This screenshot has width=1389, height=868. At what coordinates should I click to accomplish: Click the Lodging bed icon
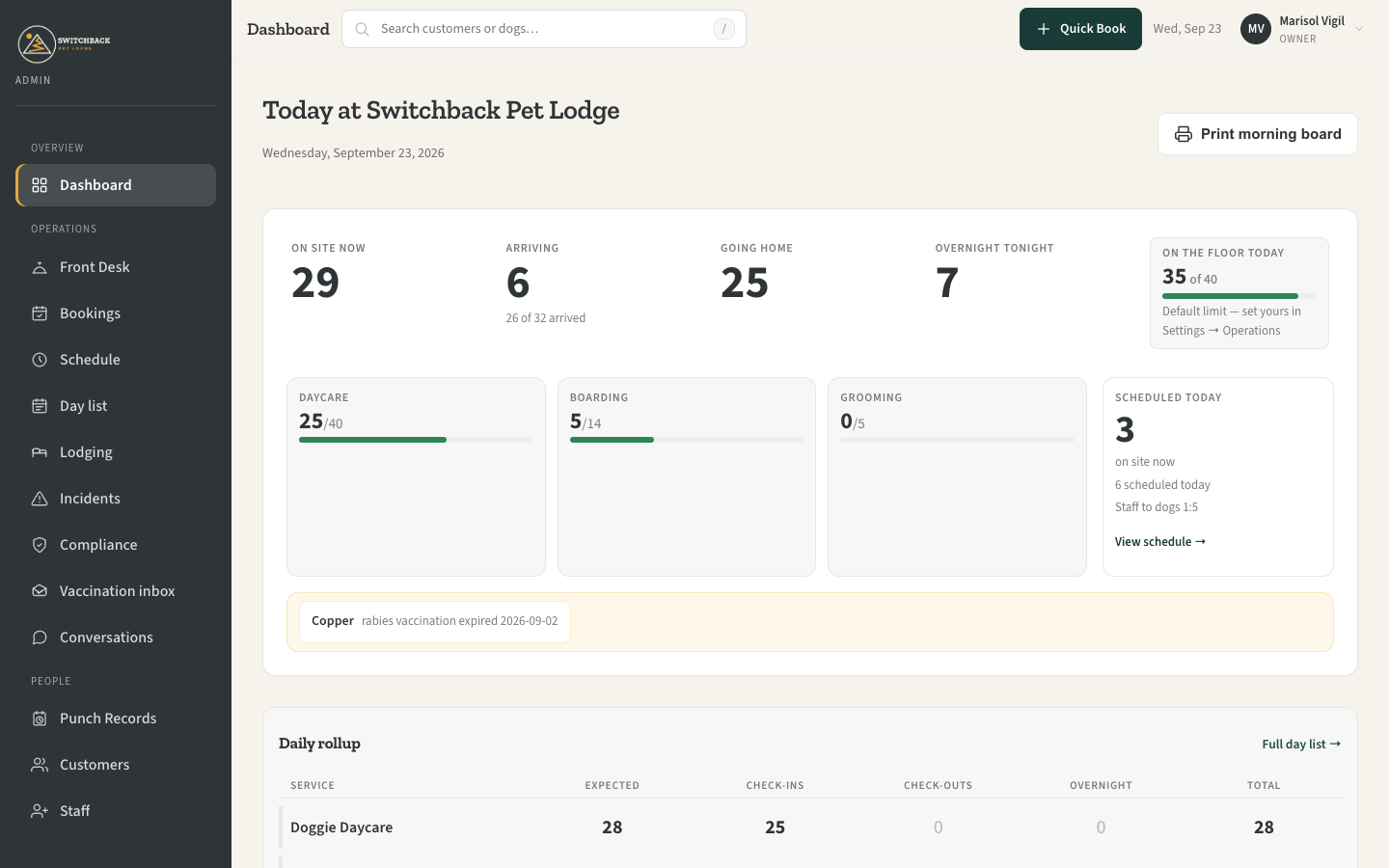40,452
